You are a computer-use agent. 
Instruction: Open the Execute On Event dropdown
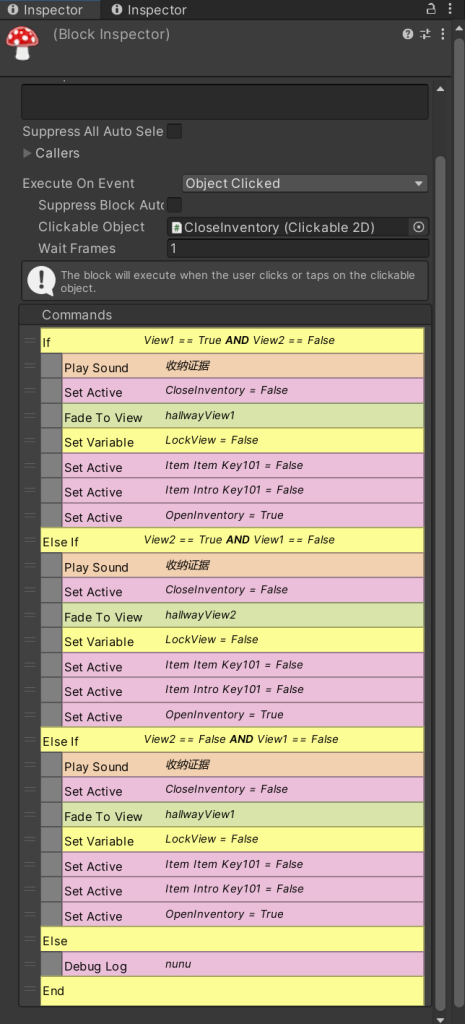point(305,184)
